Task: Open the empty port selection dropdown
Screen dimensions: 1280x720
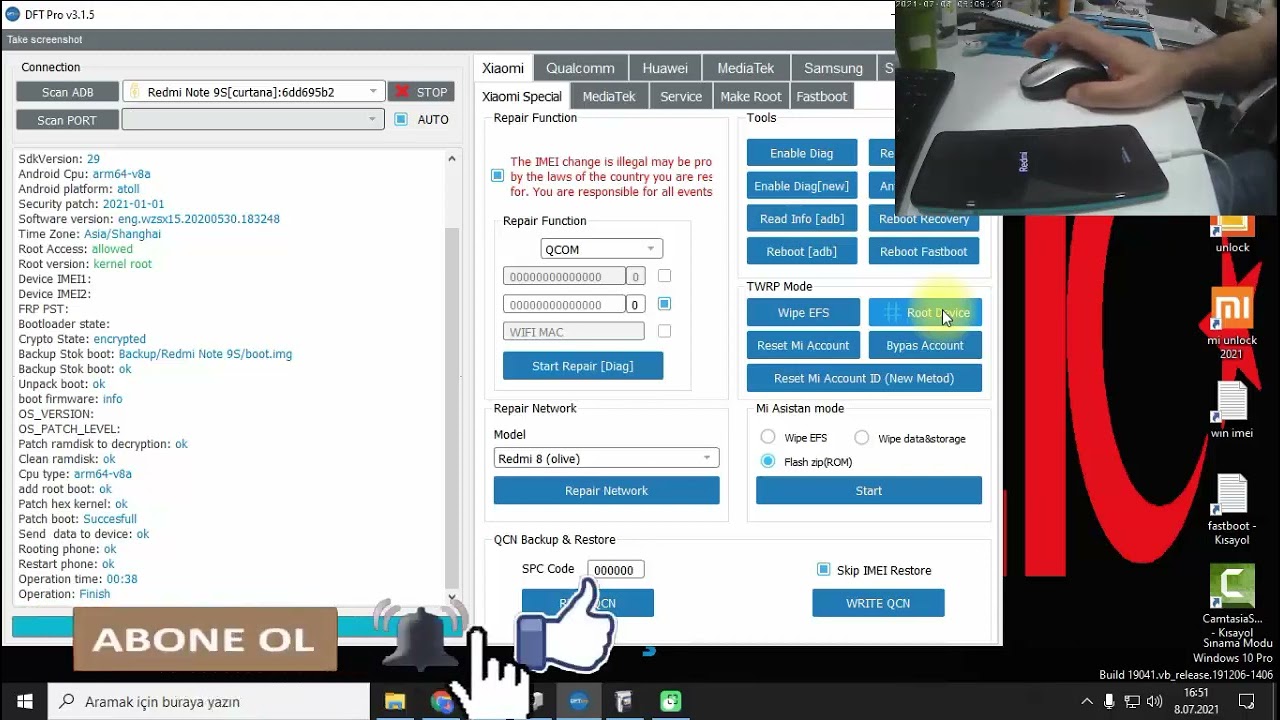Action: click(253, 119)
